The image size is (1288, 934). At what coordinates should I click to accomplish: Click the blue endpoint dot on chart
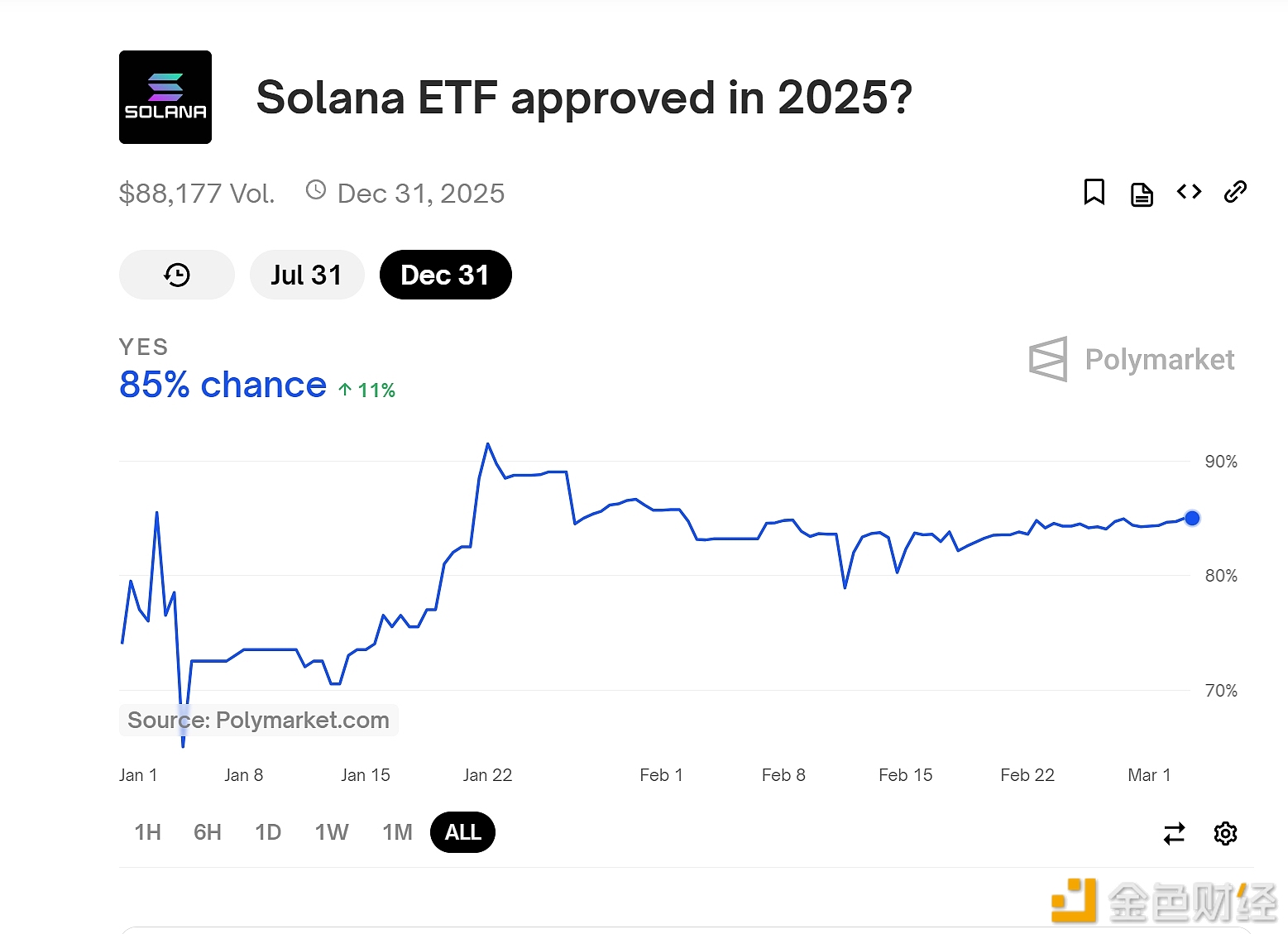tap(1192, 519)
